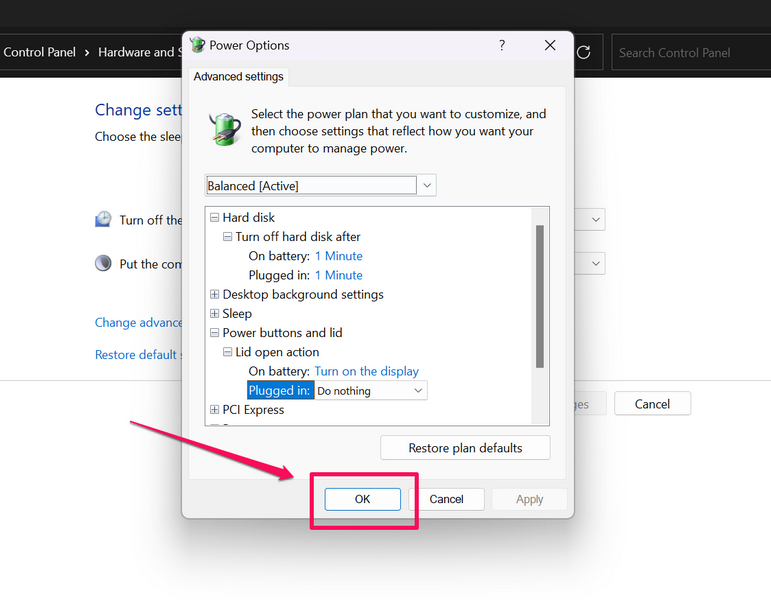The image size is (771, 600).
Task: Collapse Turn off hard disk after node
Action: (x=227, y=237)
